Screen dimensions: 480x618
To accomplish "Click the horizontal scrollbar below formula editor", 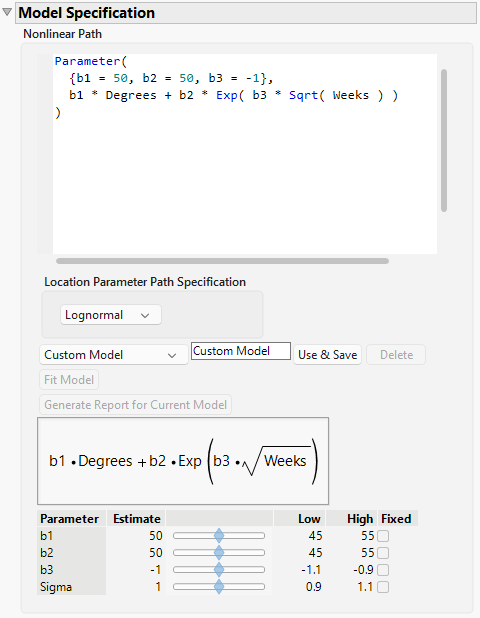I will 222,261.
